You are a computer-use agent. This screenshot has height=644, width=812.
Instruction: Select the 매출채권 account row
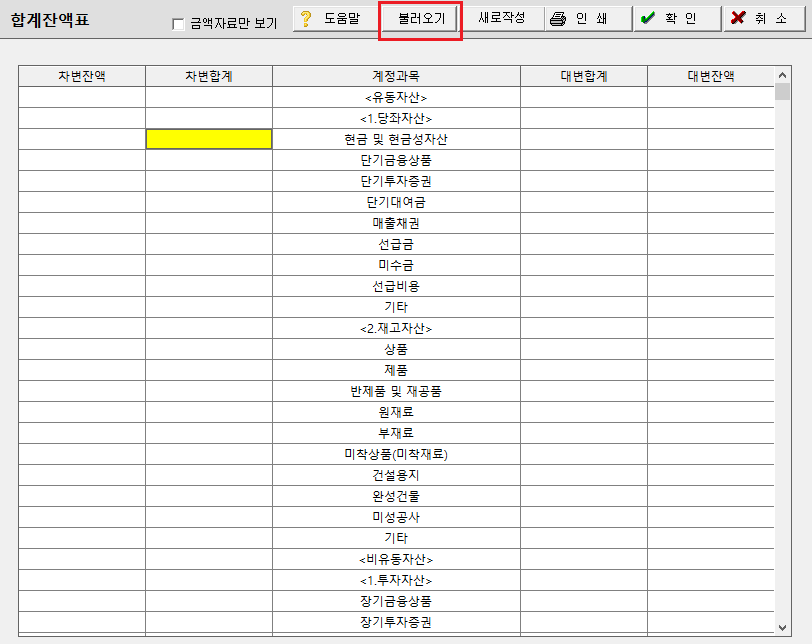(396, 223)
